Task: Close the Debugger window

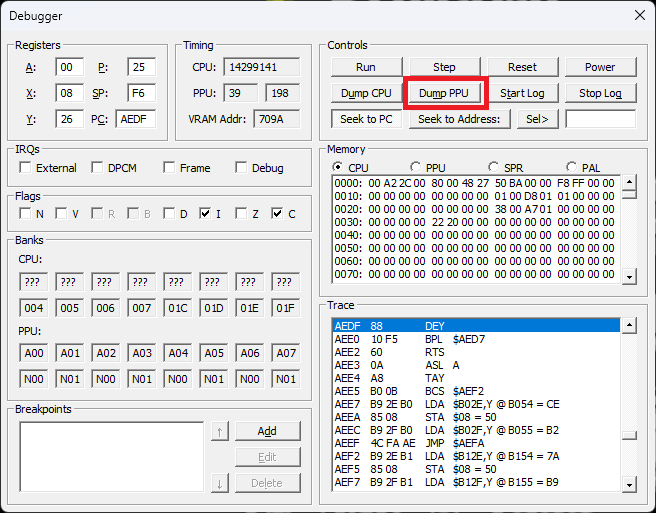Action: tap(639, 15)
